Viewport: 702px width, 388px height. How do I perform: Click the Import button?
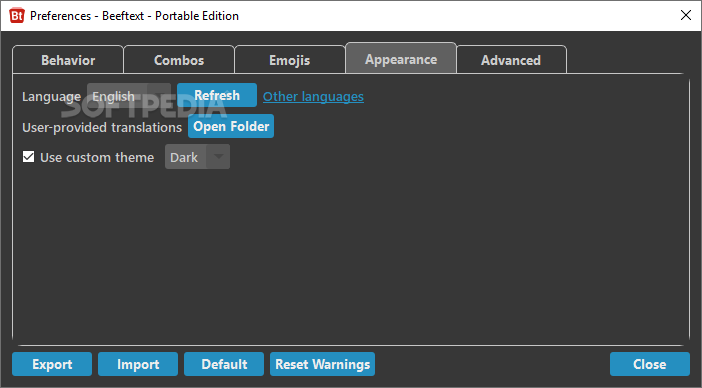[138, 364]
